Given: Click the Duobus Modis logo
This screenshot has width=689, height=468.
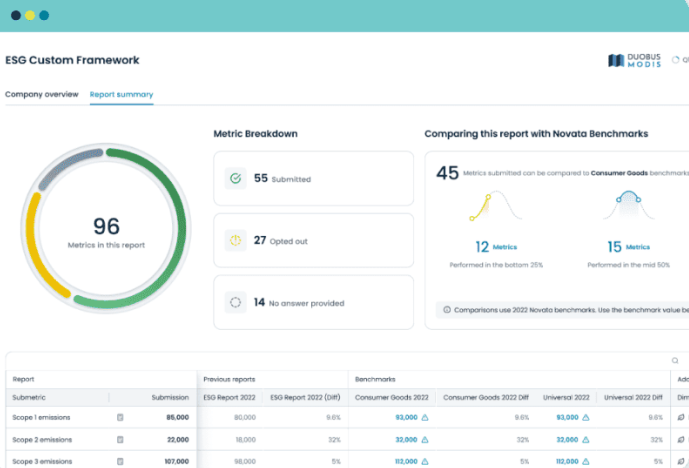Looking at the screenshot, I should (x=636, y=60).
